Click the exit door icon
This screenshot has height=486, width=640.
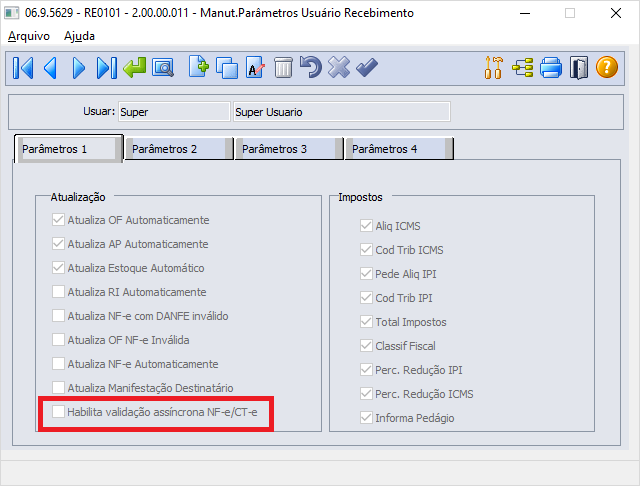point(579,68)
